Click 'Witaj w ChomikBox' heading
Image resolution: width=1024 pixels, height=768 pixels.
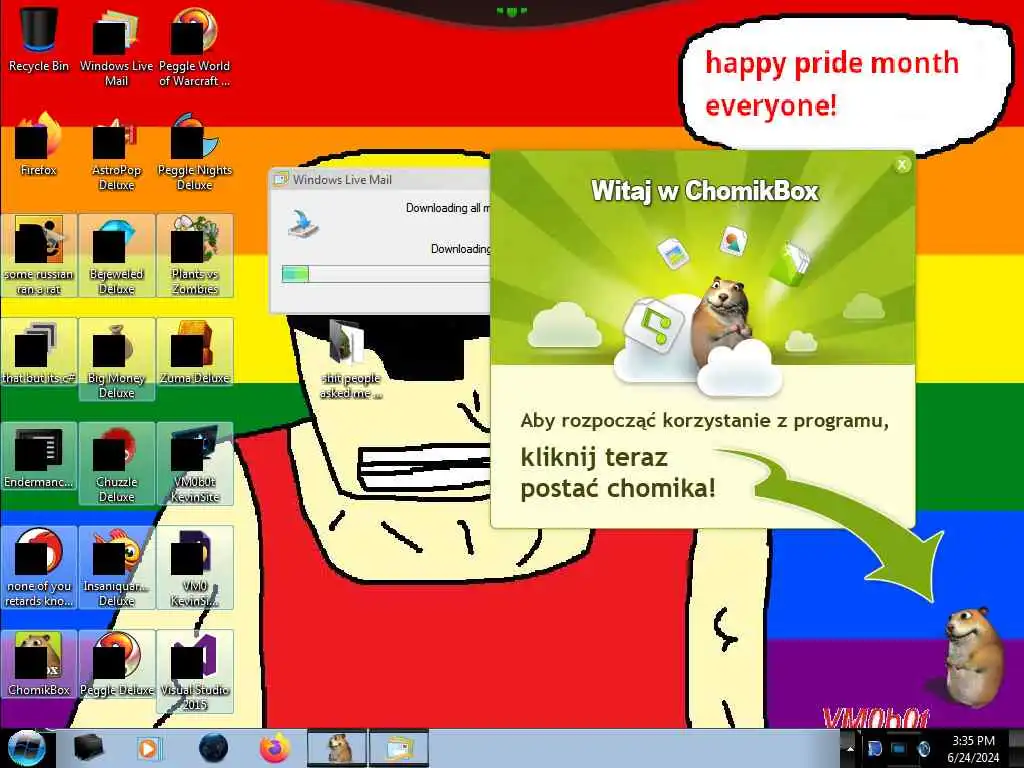[x=705, y=191]
